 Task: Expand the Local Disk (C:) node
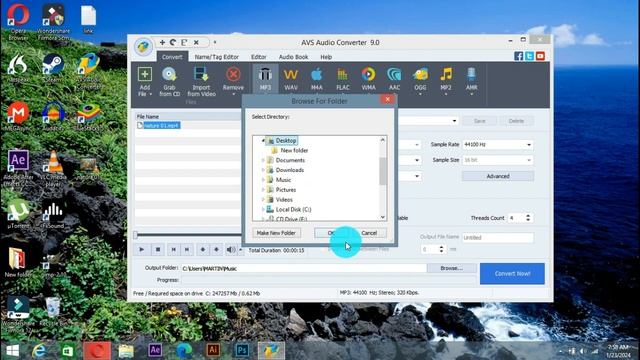[x=263, y=209]
